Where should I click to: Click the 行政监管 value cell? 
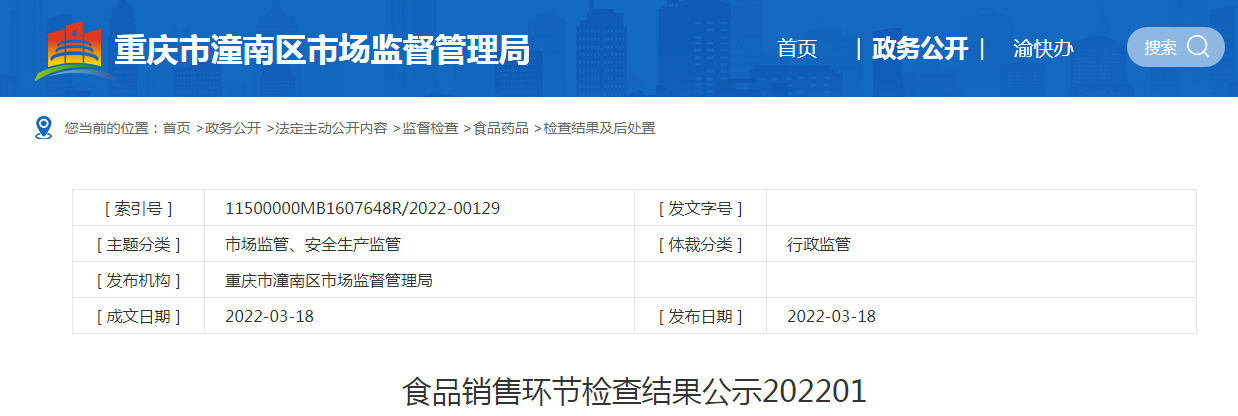[981, 244]
